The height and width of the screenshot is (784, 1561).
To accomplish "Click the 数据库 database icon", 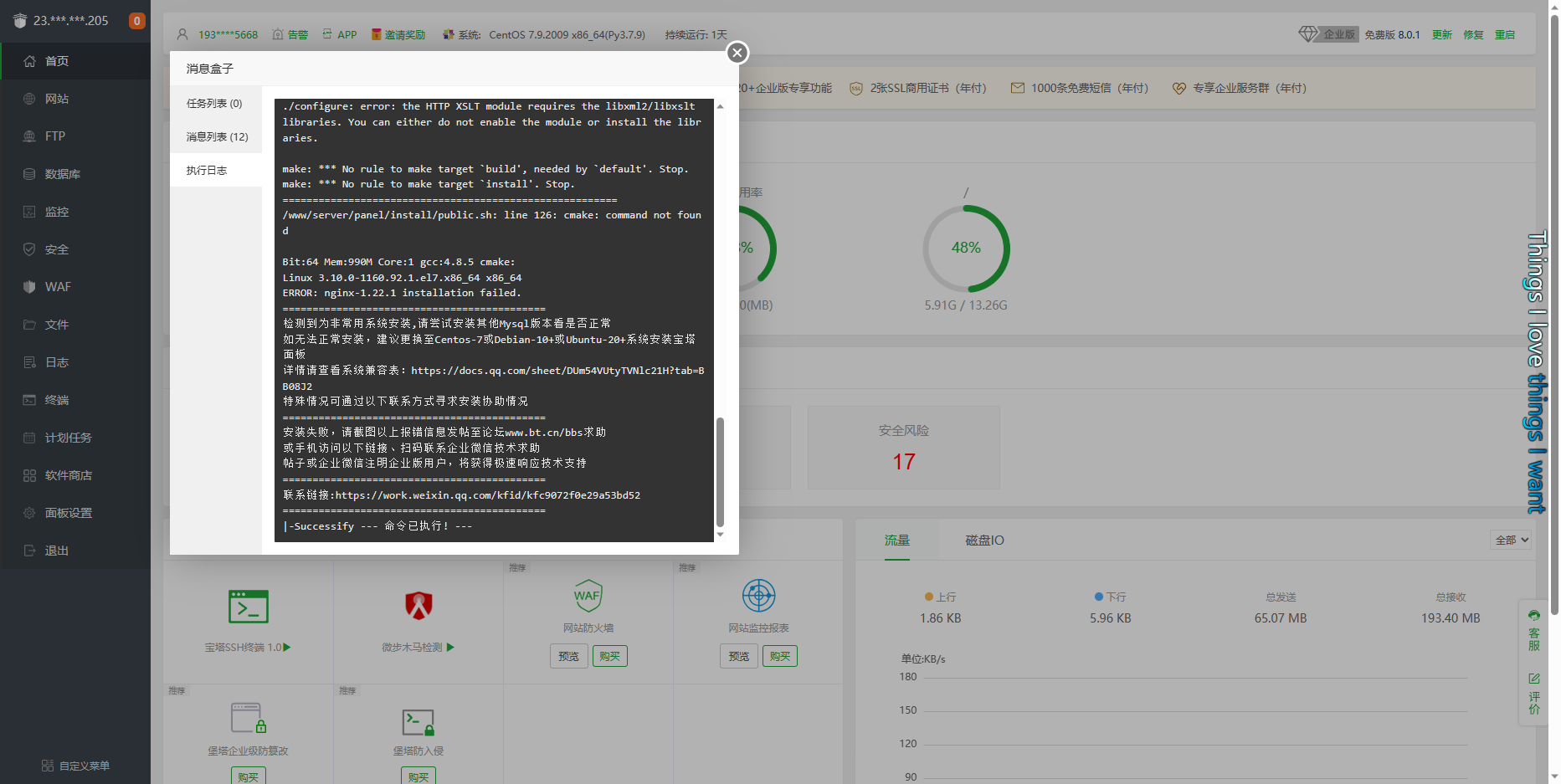I will point(29,174).
